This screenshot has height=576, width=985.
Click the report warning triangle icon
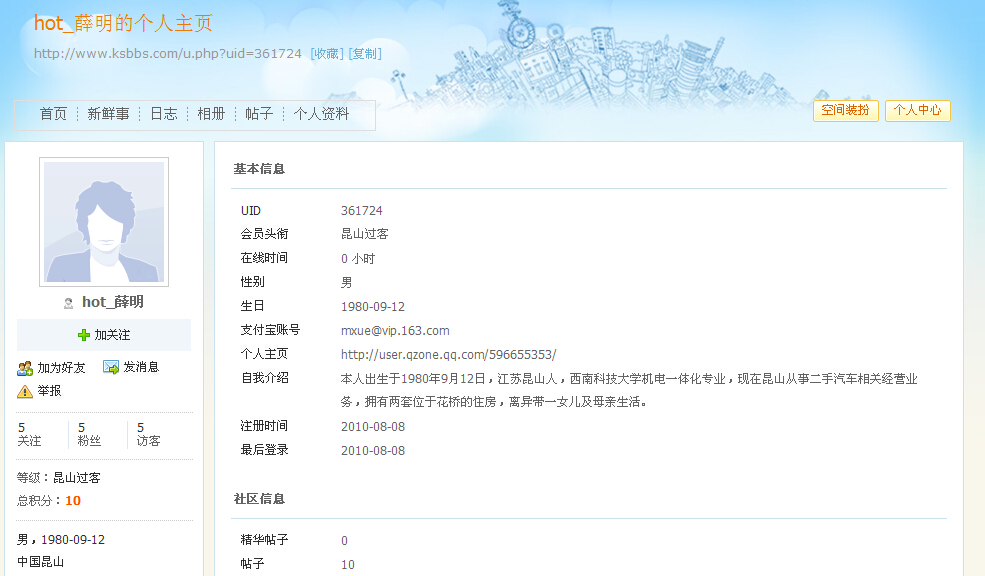coord(25,391)
